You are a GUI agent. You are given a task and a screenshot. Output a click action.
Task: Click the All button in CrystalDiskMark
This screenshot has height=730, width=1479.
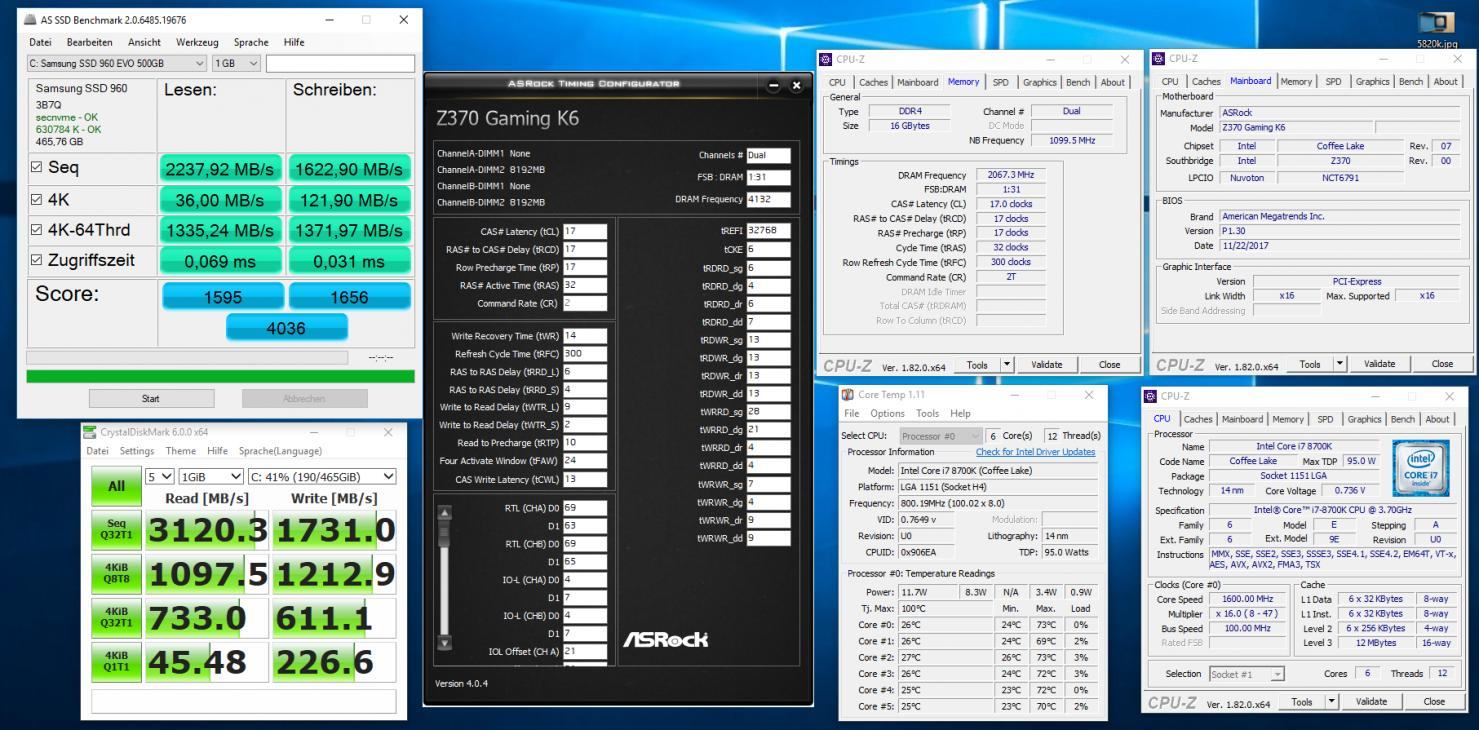(116, 486)
